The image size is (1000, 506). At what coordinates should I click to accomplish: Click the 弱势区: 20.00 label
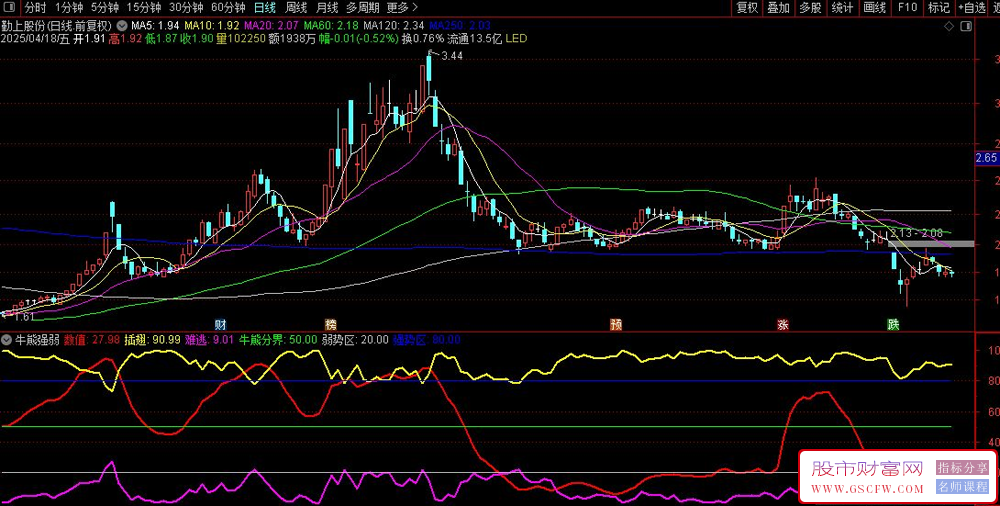(x=355, y=339)
